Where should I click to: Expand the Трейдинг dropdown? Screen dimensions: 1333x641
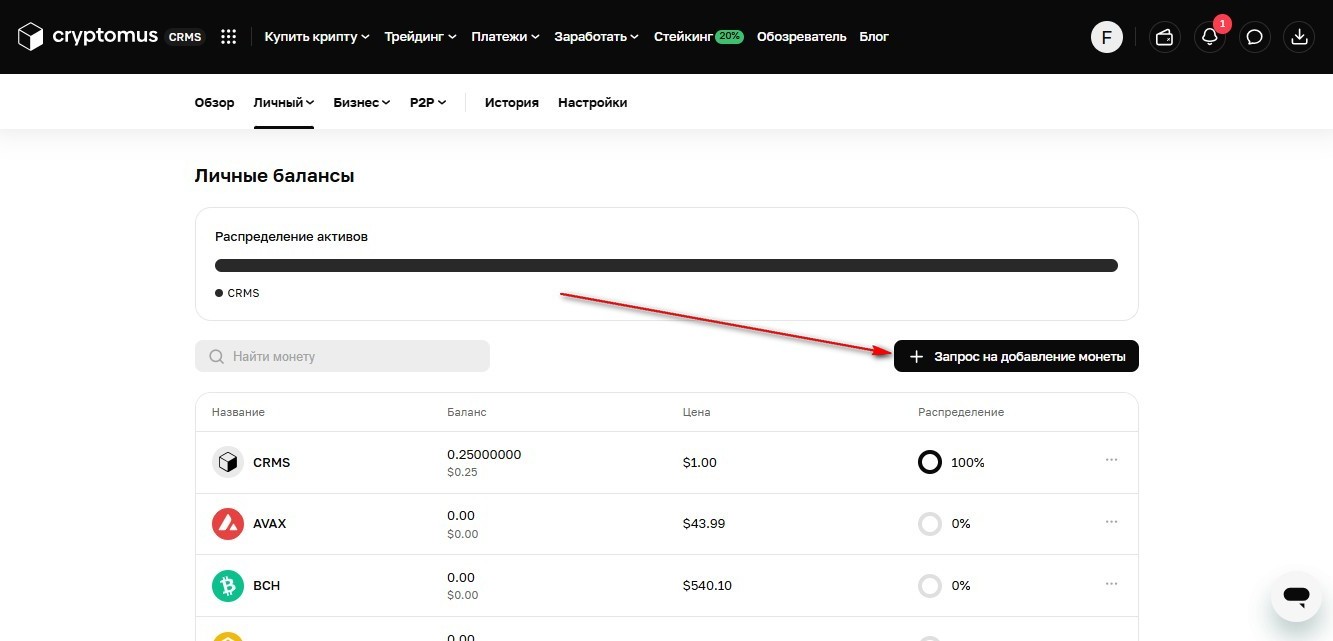421,37
